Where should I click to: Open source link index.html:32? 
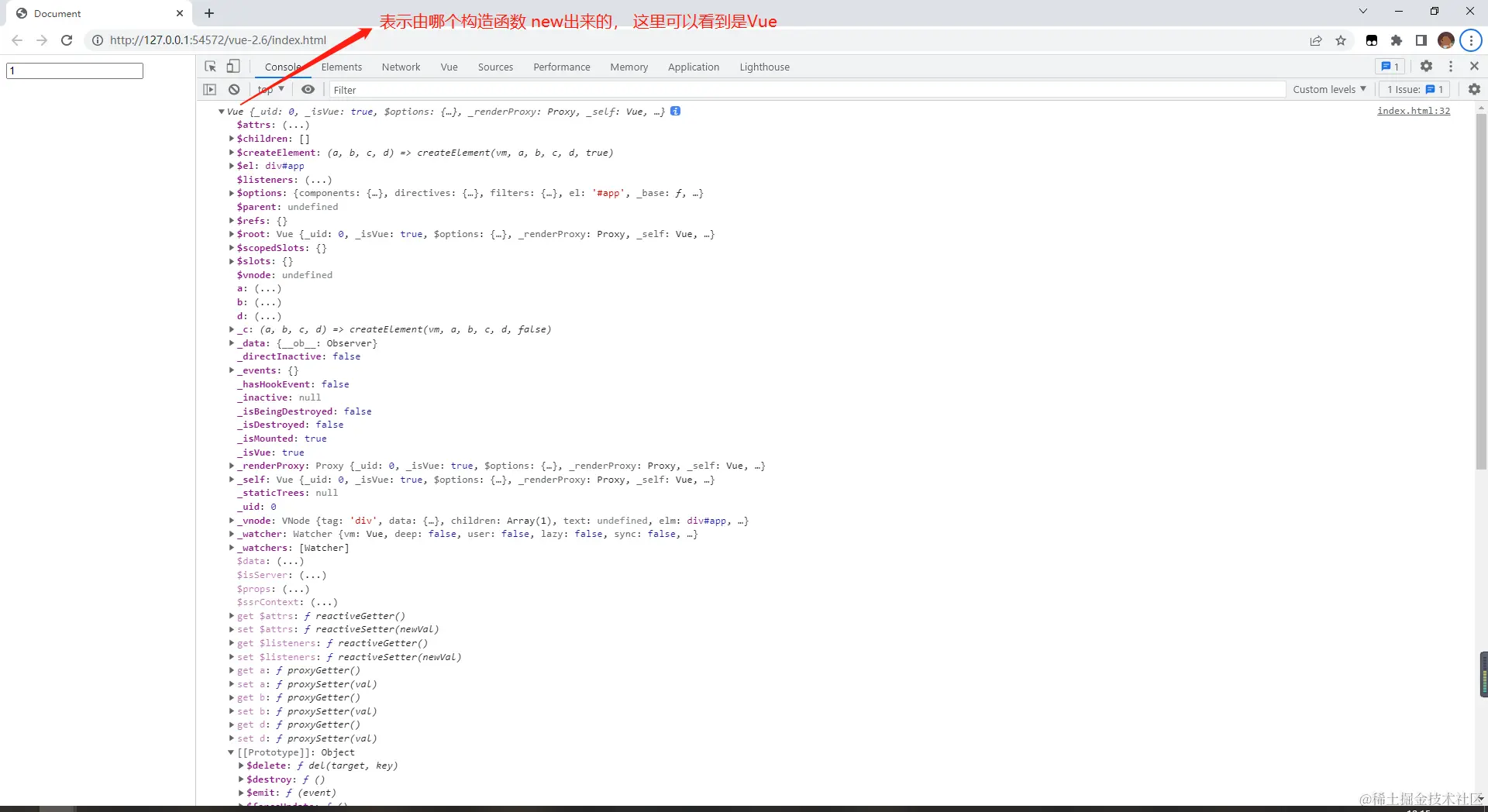click(x=1413, y=111)
